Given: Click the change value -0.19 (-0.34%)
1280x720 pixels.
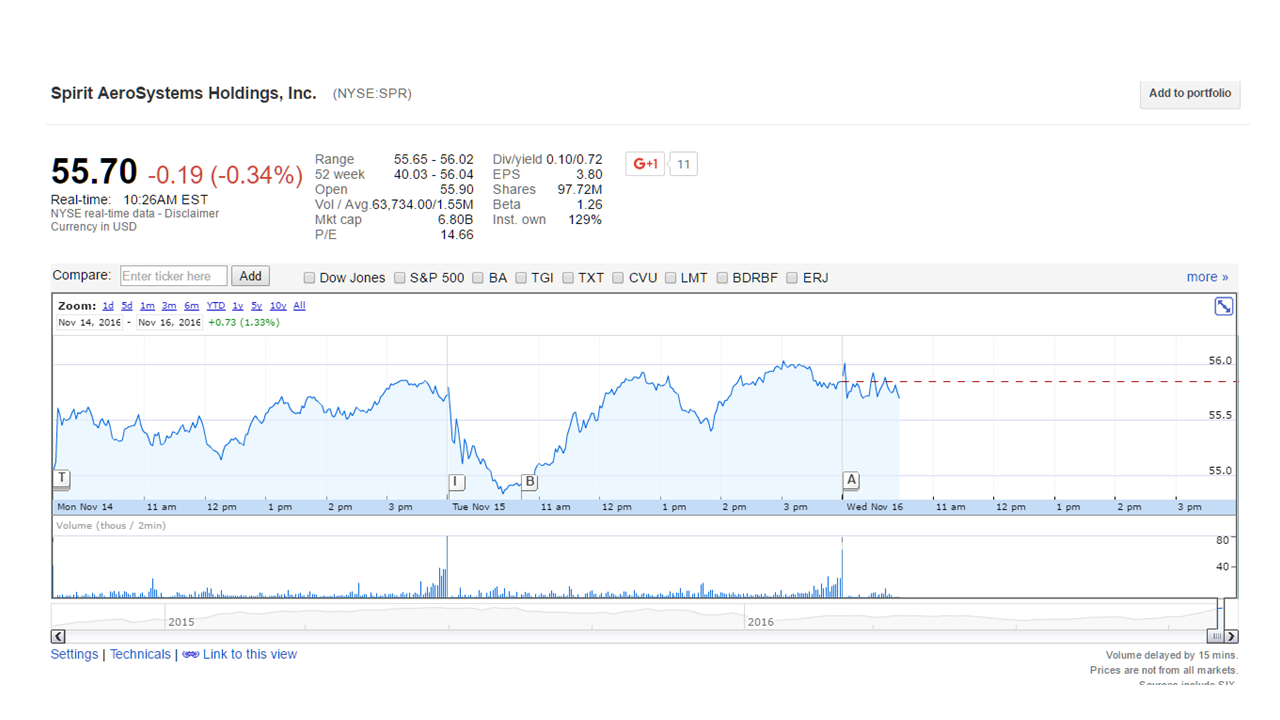Looking at the screenshot, I should 225,175.
